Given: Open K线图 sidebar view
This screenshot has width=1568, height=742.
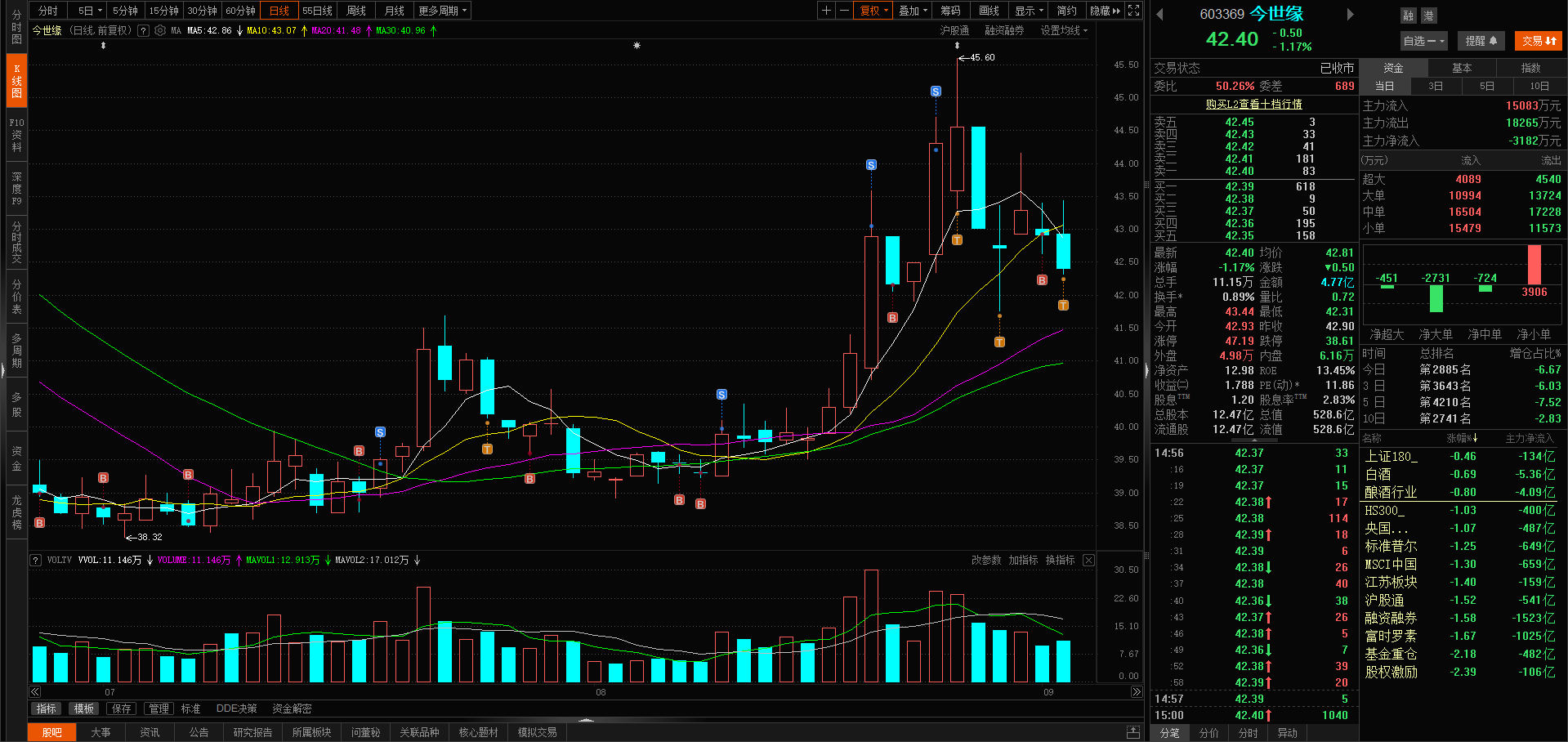Looking at the screenshot, I should (16, 81).
